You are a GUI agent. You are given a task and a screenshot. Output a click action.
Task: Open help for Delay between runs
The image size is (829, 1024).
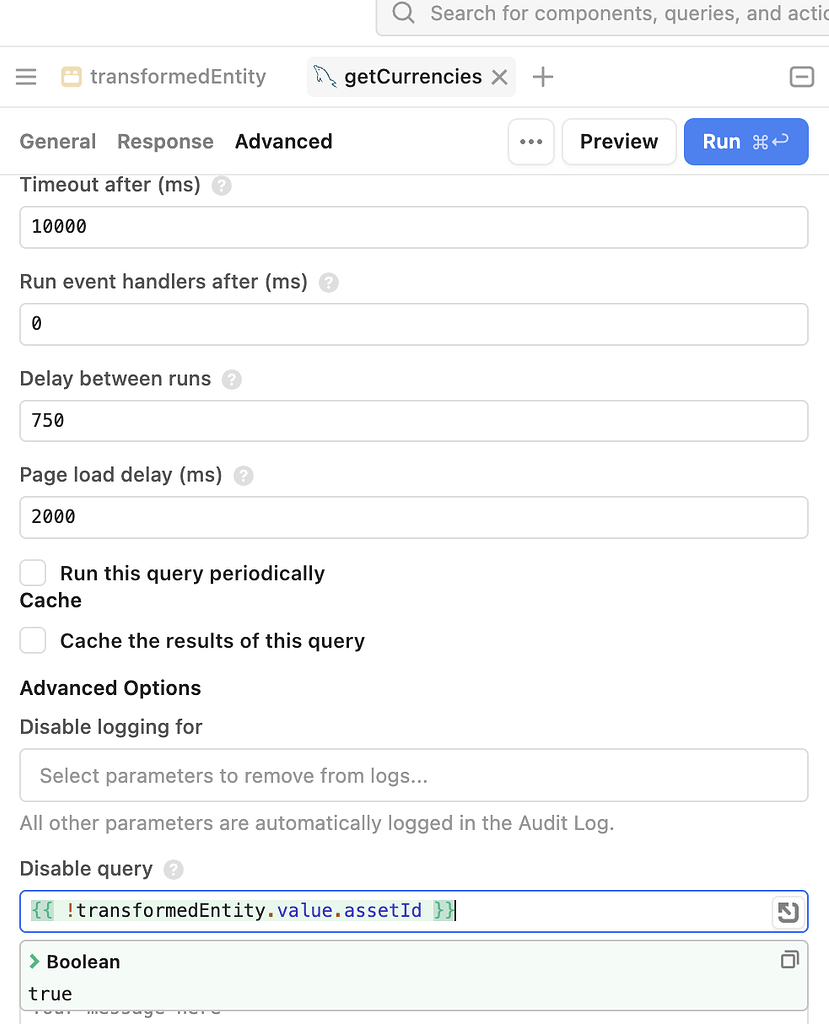pos(231,379)
